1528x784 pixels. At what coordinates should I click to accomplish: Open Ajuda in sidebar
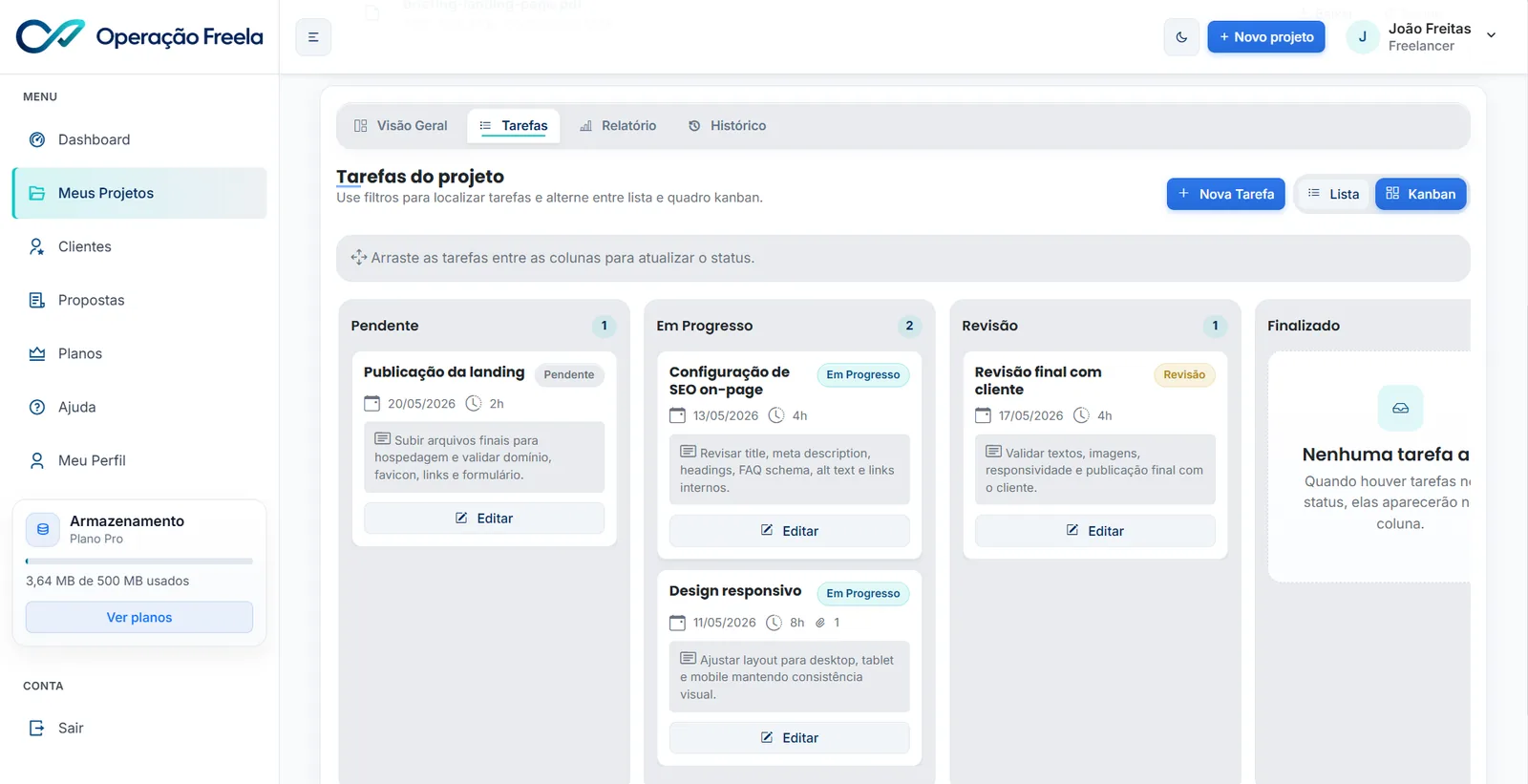(x=139, y=407)
